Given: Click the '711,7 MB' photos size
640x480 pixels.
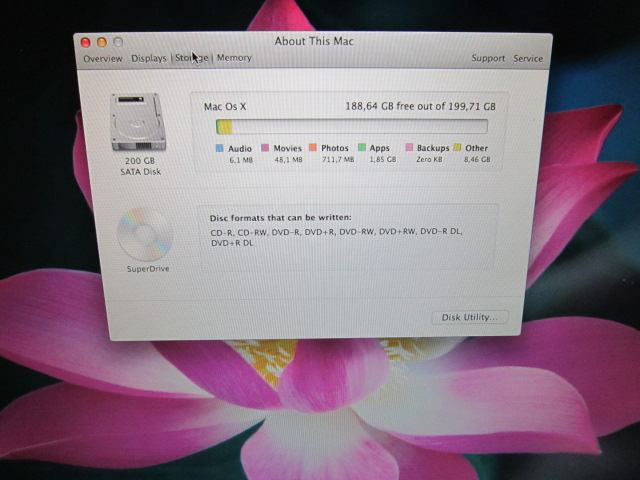Looking at the screenshot, I should 338,160.
